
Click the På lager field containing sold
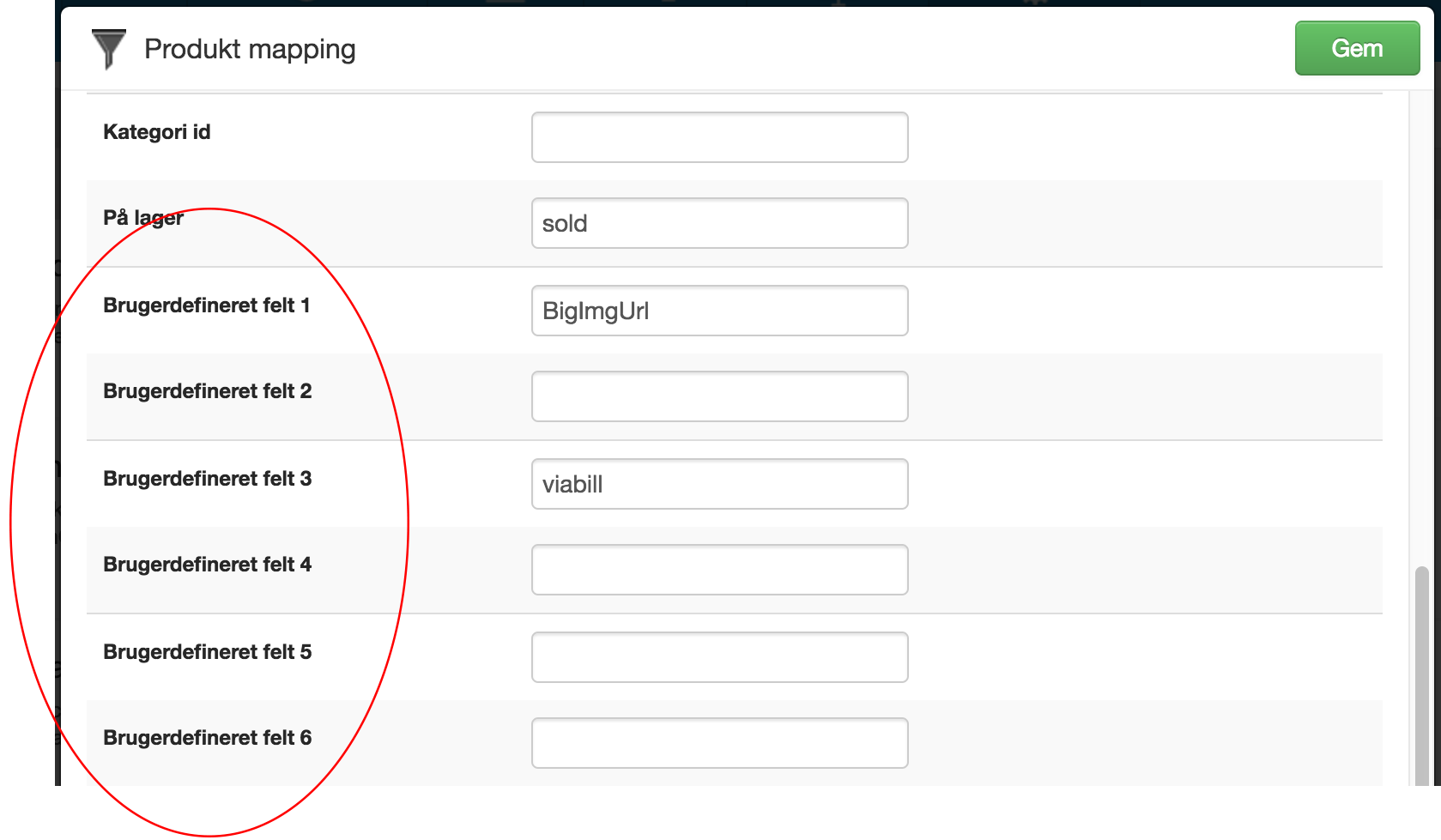[719, 223]
